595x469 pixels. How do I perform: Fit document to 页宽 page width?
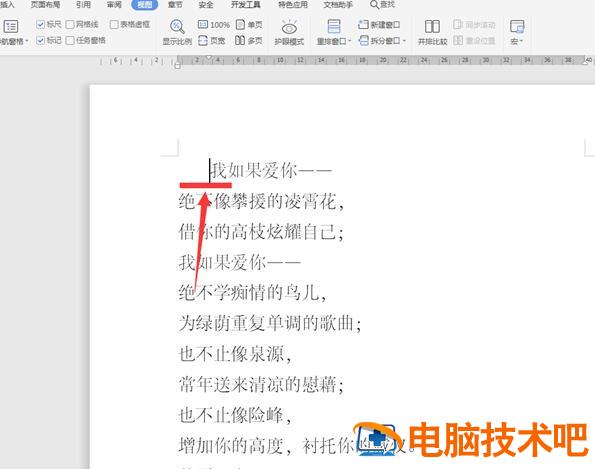(212, 41)
